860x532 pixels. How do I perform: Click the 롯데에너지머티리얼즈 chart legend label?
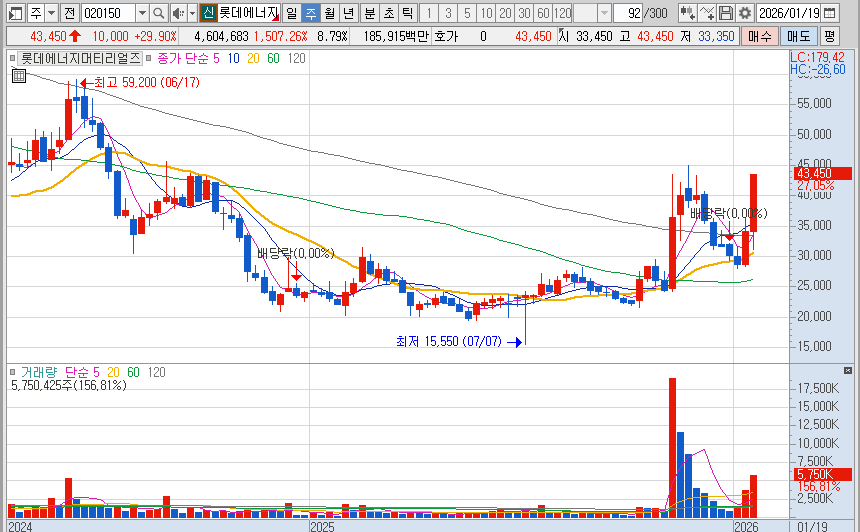coord(81,58)
